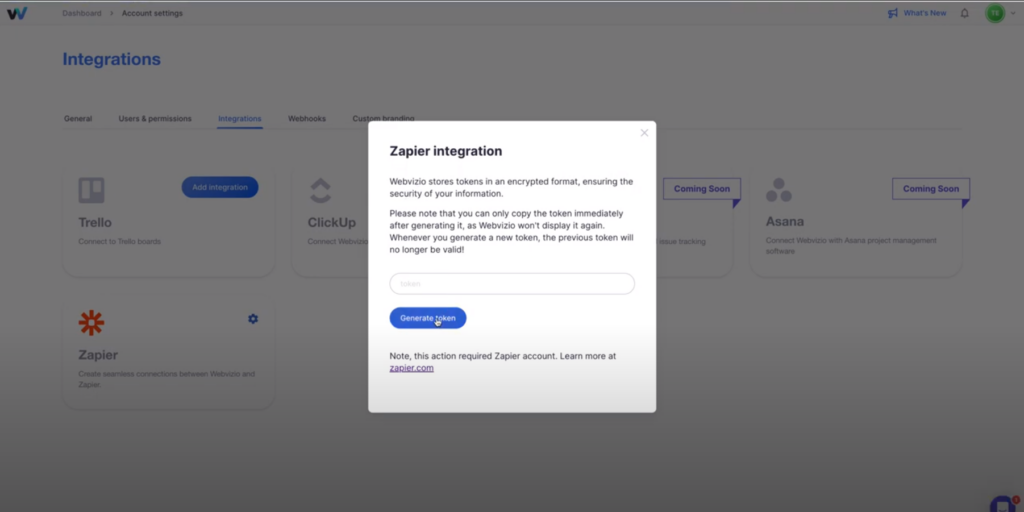Viewport: 1024px width, 512px height.
Task: Focus the token input field
Action: tap(512, 283)
